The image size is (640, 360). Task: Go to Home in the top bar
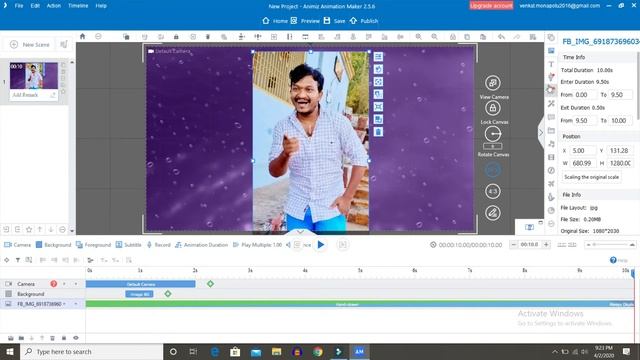tap(275, 20)
